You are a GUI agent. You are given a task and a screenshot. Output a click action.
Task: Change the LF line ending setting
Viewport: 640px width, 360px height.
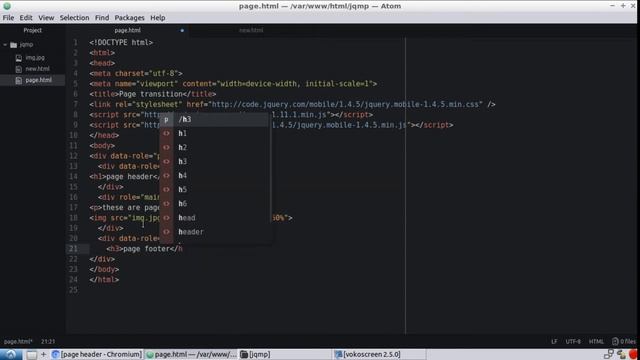(x=554, y=341)
